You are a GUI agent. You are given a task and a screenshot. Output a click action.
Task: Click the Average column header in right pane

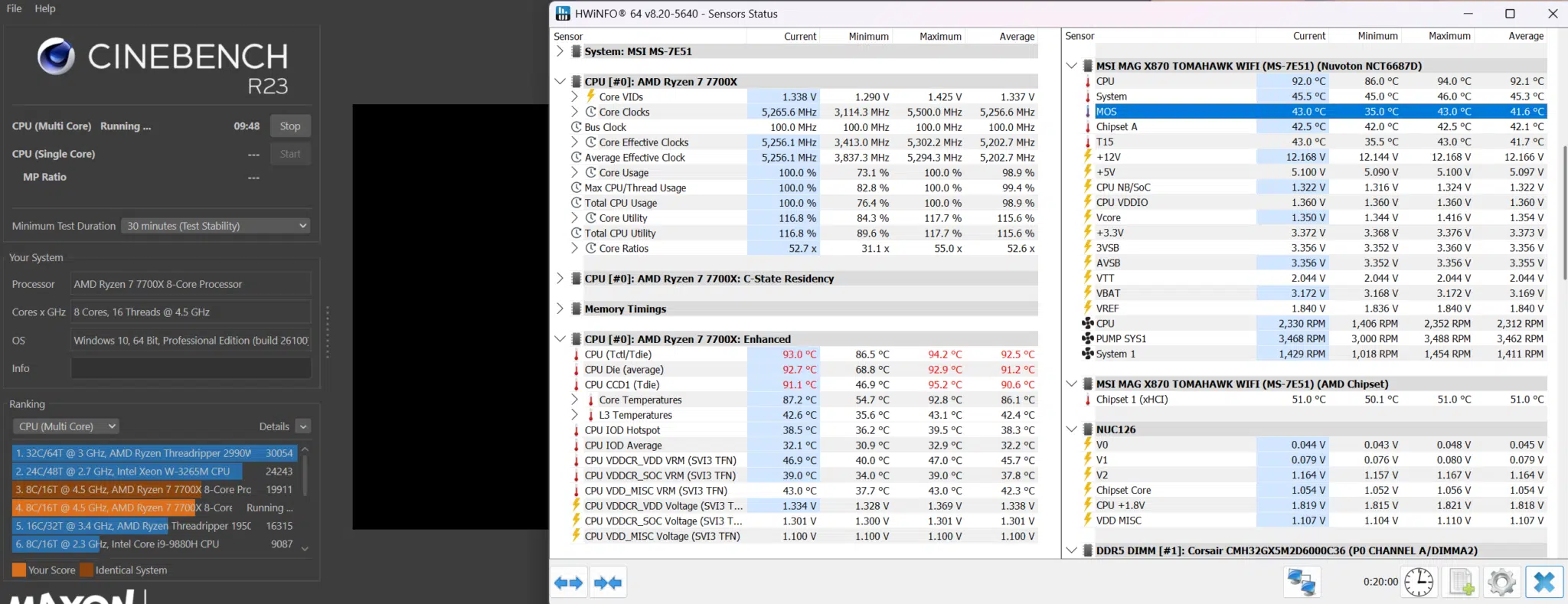(1526, 36)
